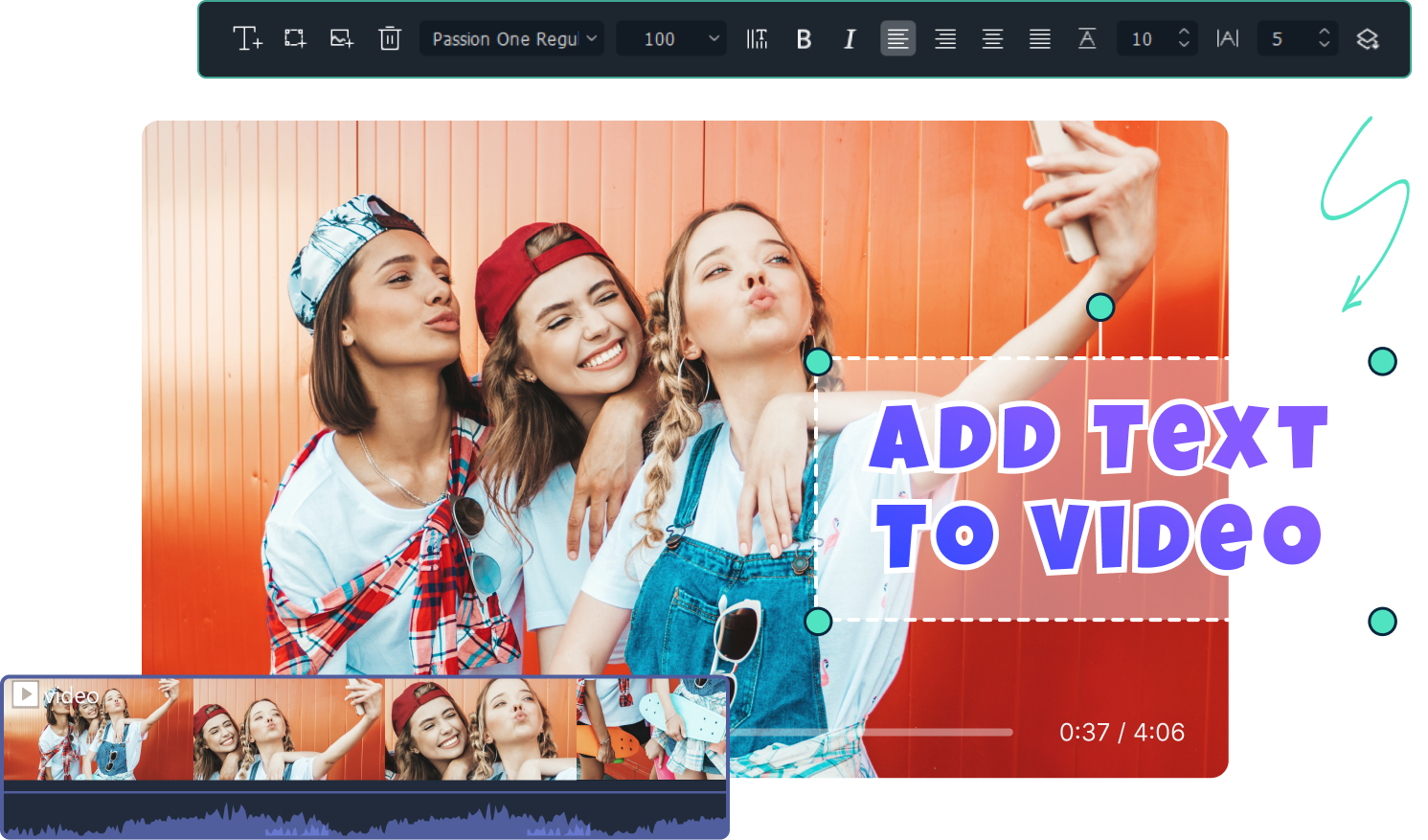This screenshot has width=1428, height=840.
Task: Click the add text box frame icon
Action: 295,38
